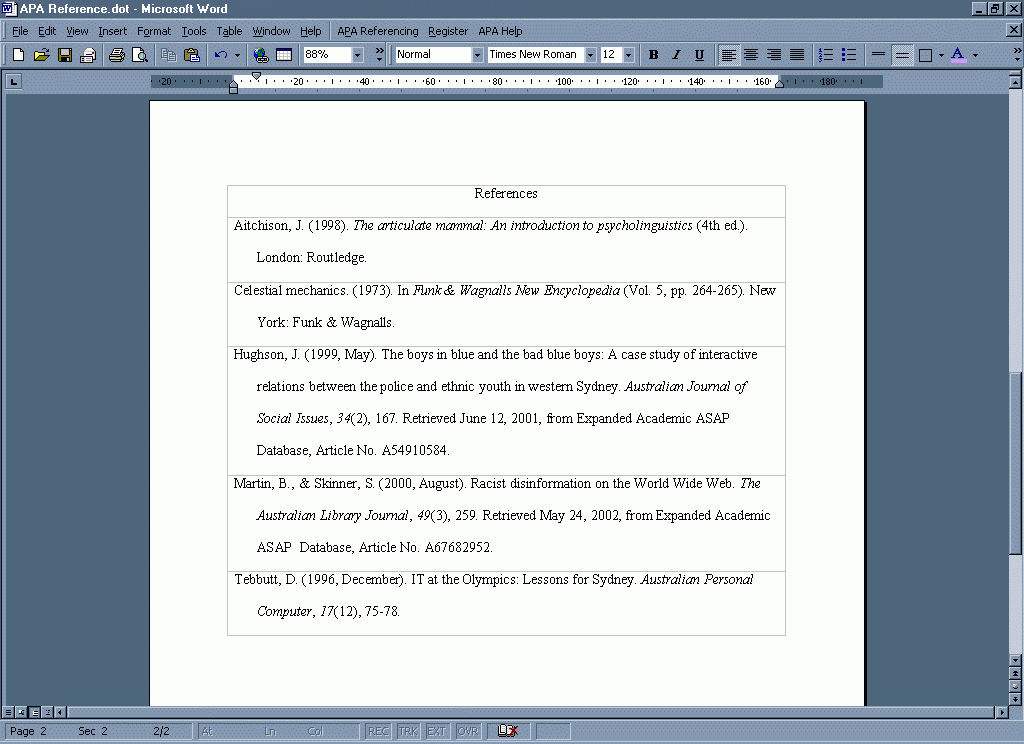Click the APA Referencing menu button
The height and width of the screenshot is (744, 1024).
(377, 31)
